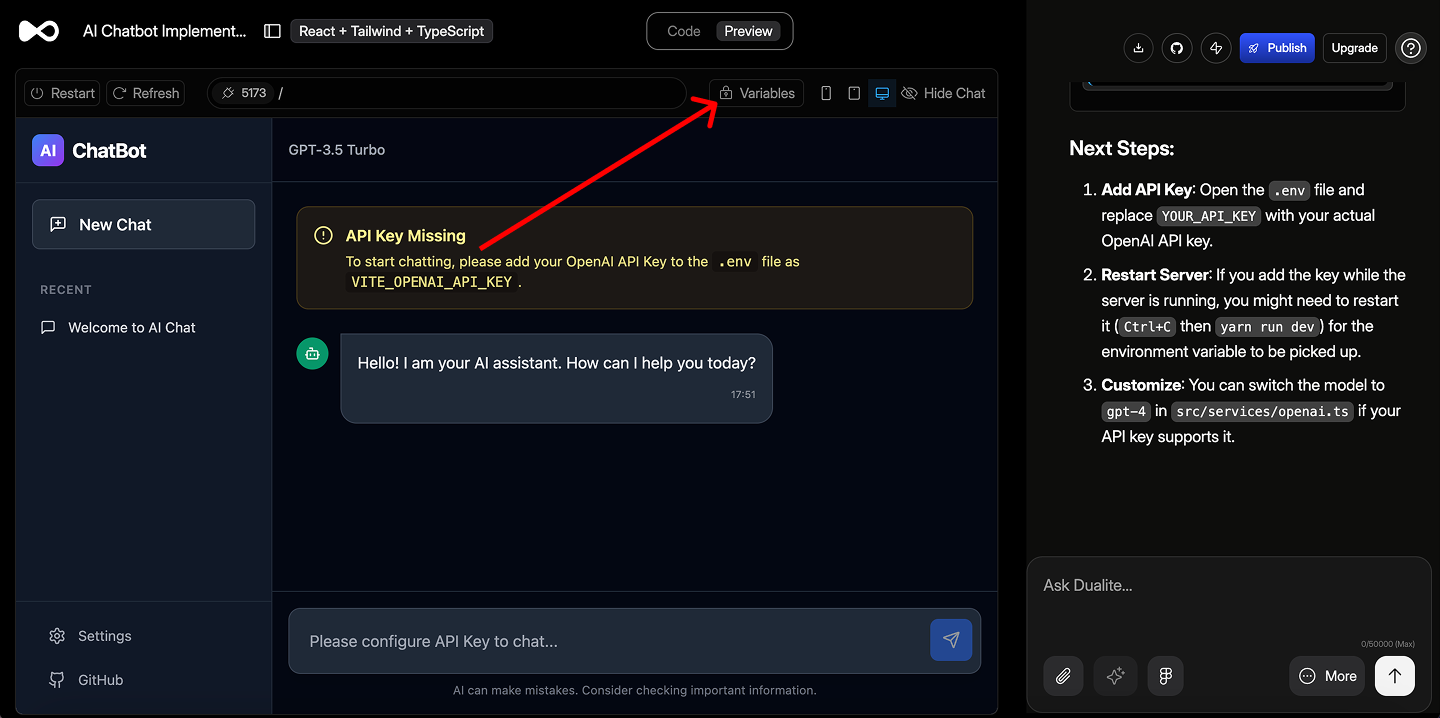Select Welcome to AI Chat in recent list
1440x718 pixels.
(132, 327)
